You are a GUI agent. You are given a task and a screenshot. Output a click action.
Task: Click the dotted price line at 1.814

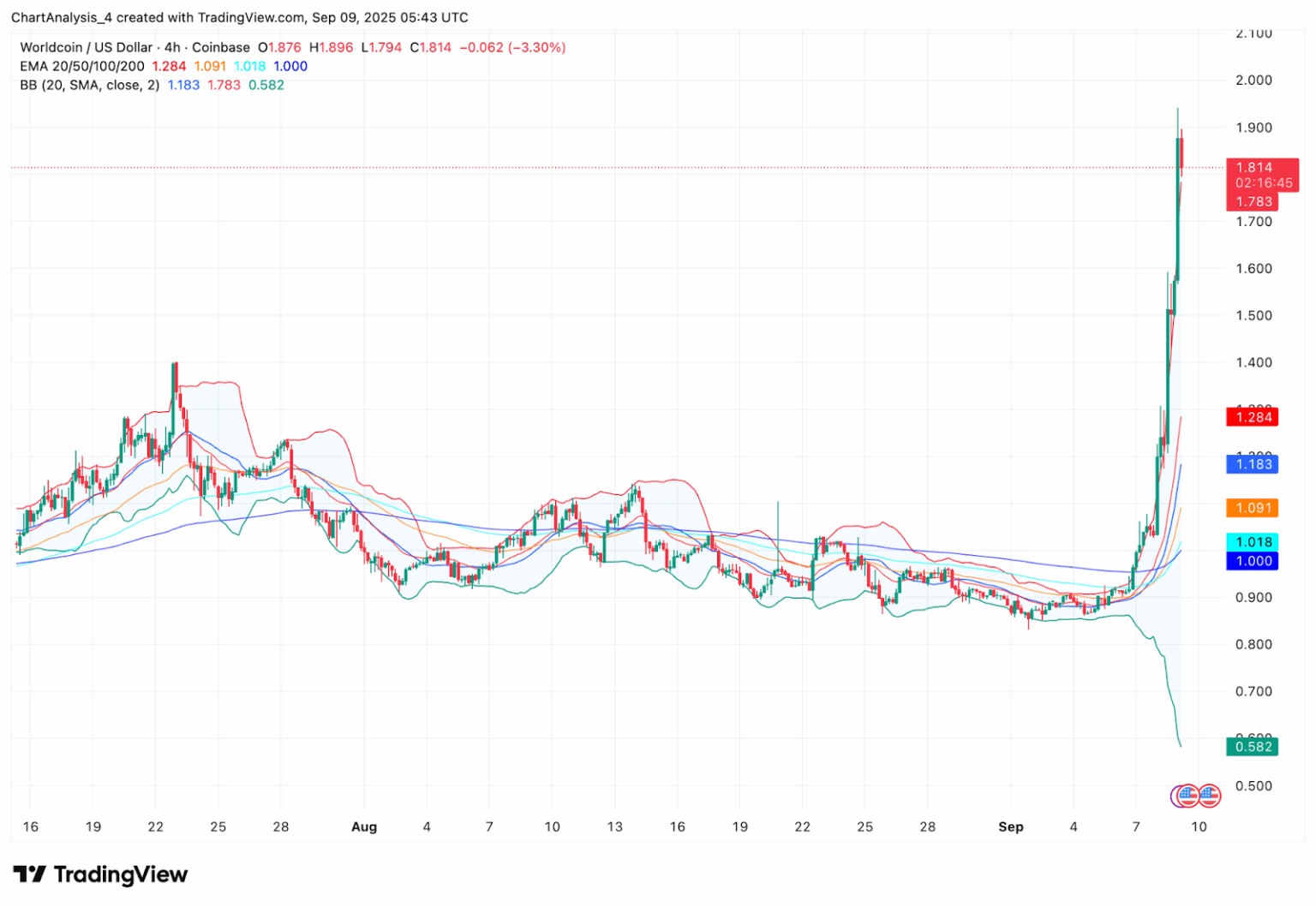pyautogui.click(x=600, y=168)
